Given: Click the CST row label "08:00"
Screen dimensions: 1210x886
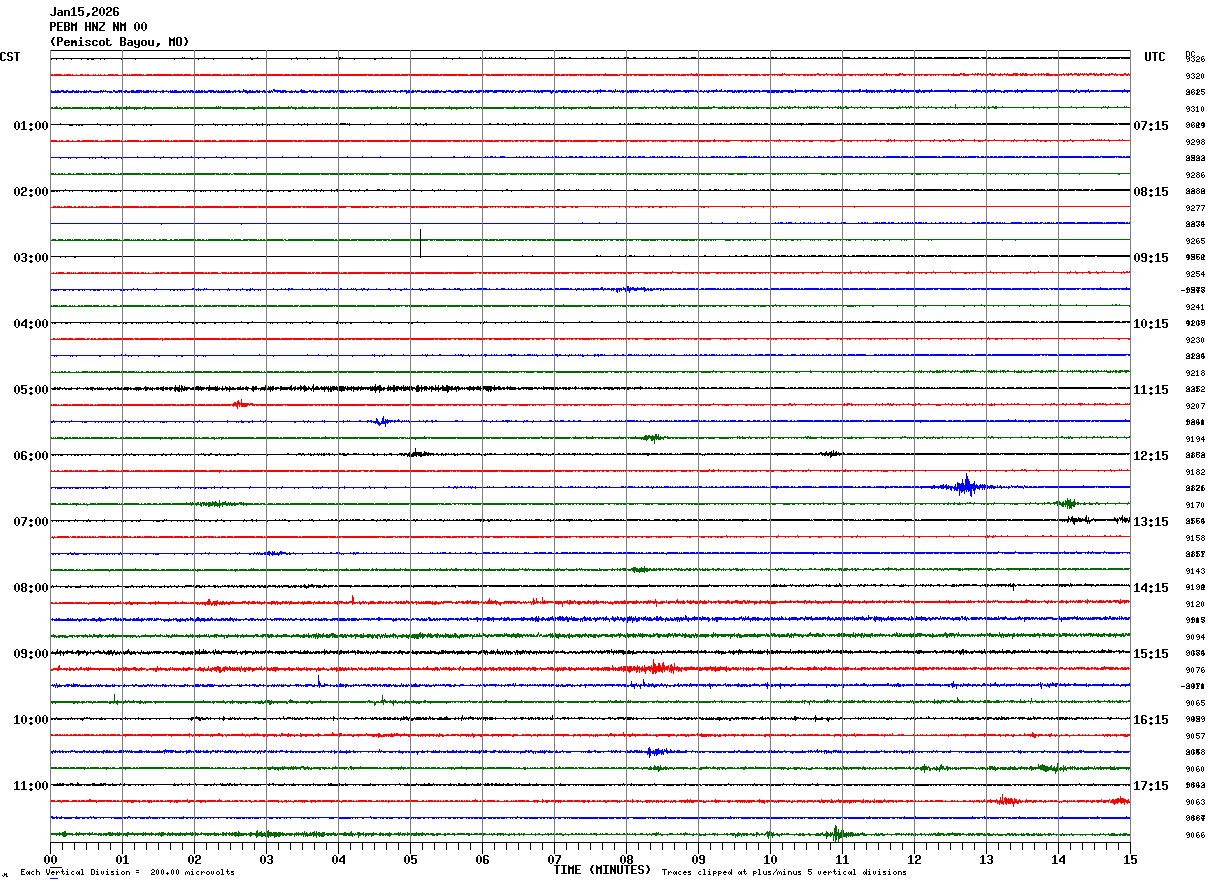Looking at the screenshot, I should tap(31, 588).
